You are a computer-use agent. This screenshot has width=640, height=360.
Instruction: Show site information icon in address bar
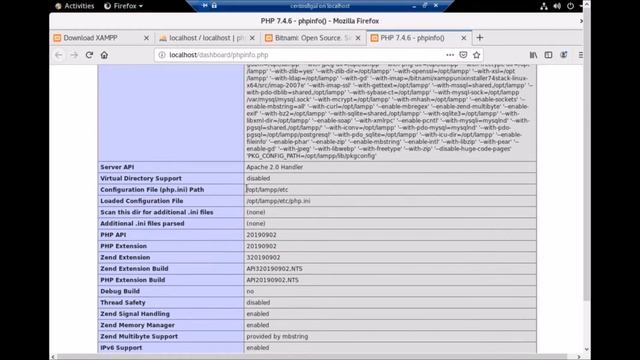(162, 55)
